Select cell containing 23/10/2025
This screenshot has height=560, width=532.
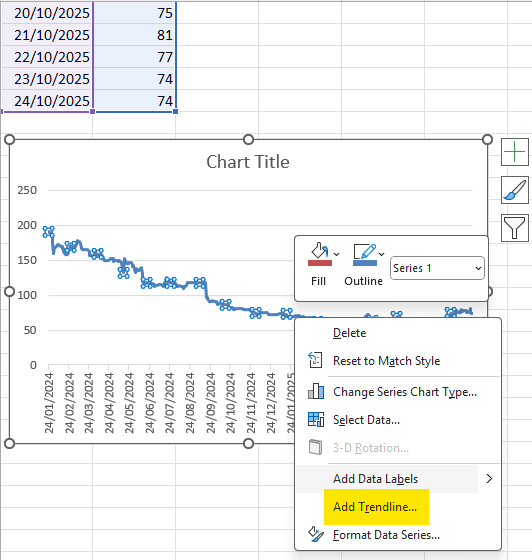[47, 79]
